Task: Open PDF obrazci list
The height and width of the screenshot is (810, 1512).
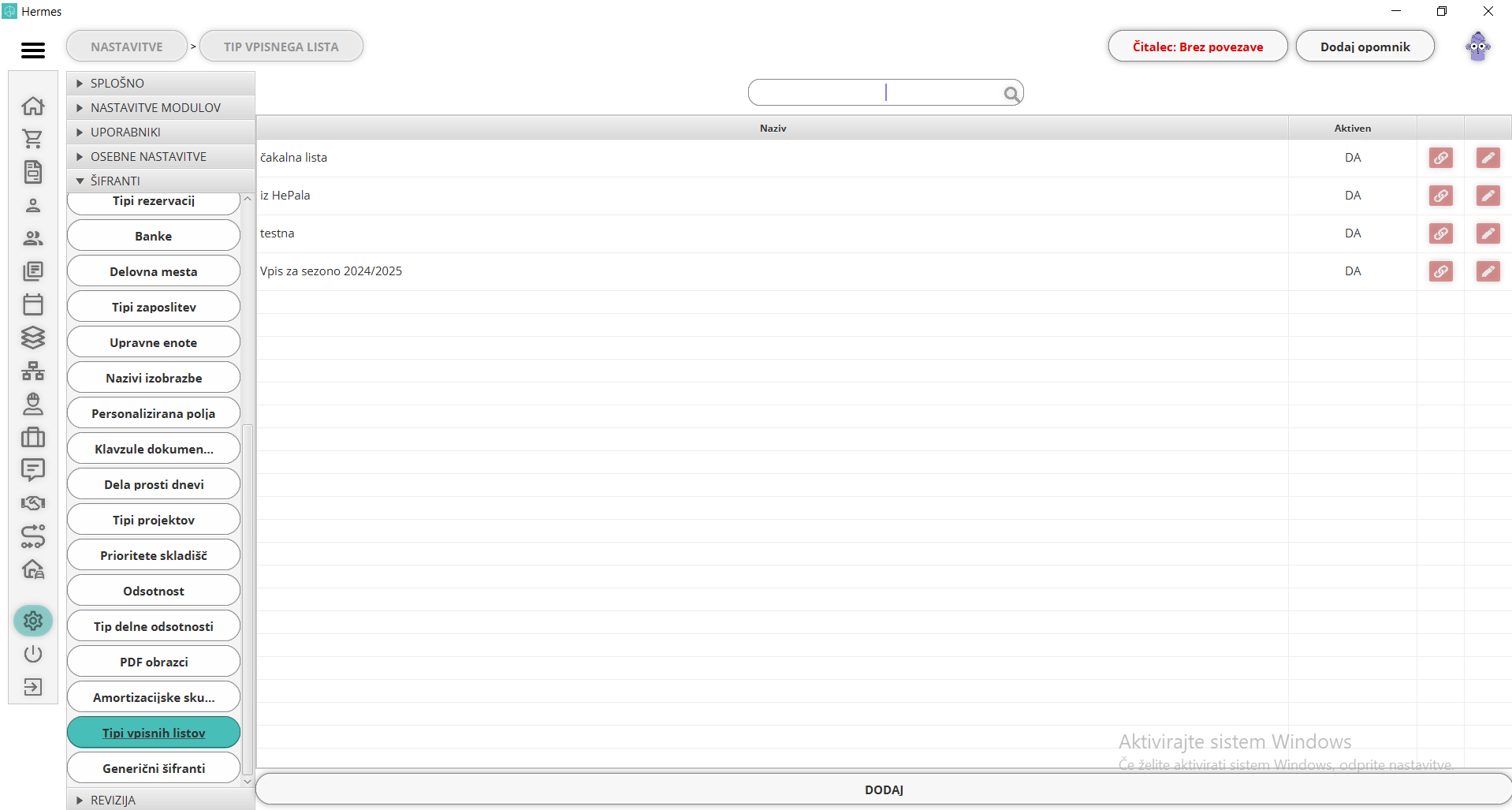Action: [154, 662]
